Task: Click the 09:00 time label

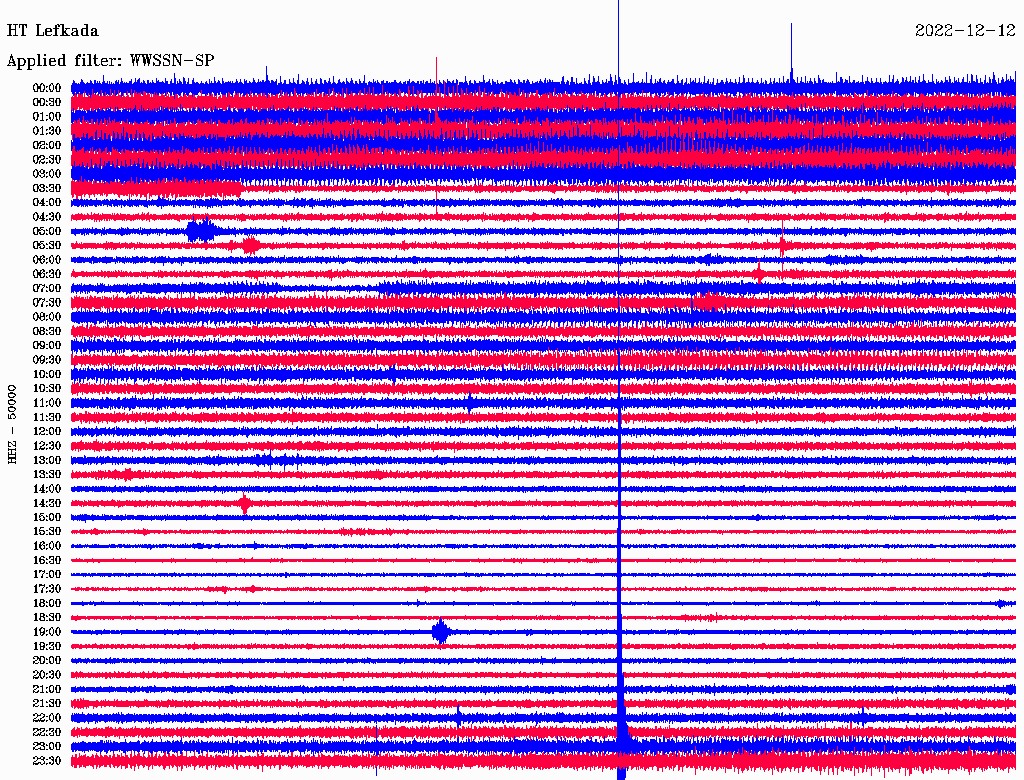Action: (47, 346)
